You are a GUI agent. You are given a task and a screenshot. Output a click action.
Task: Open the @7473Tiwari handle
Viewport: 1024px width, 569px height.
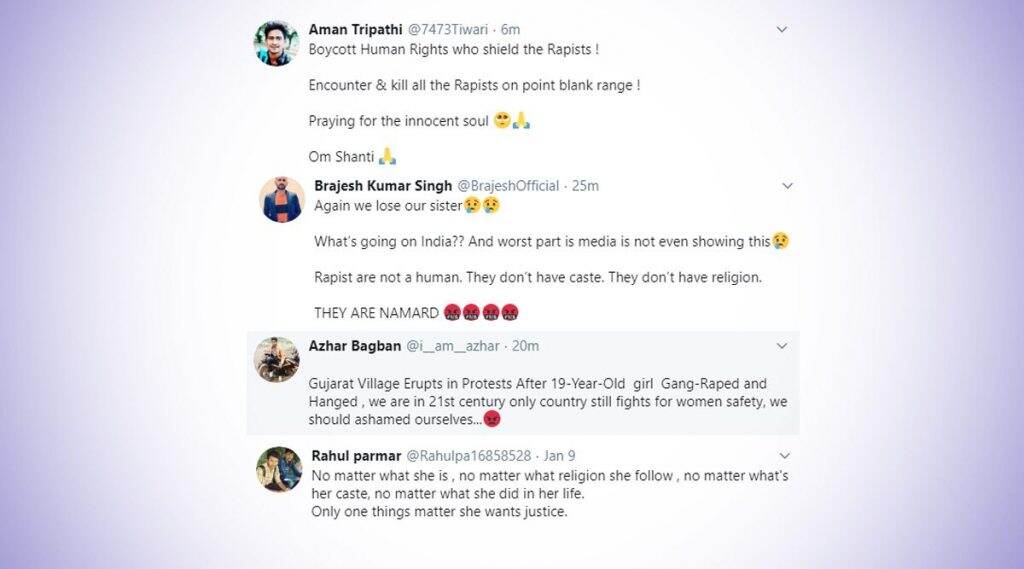tap(448, 29)
